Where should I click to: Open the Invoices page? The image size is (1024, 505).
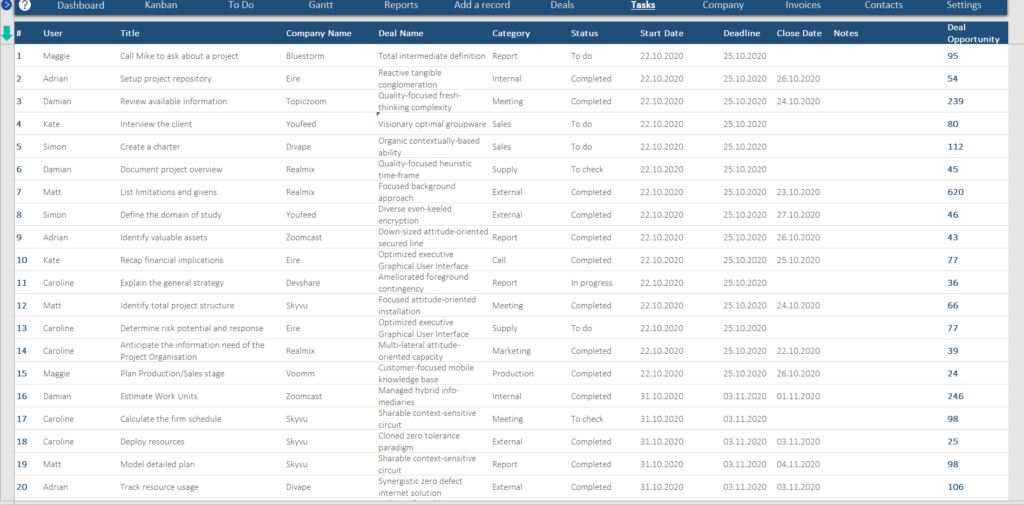coord(803,6)
